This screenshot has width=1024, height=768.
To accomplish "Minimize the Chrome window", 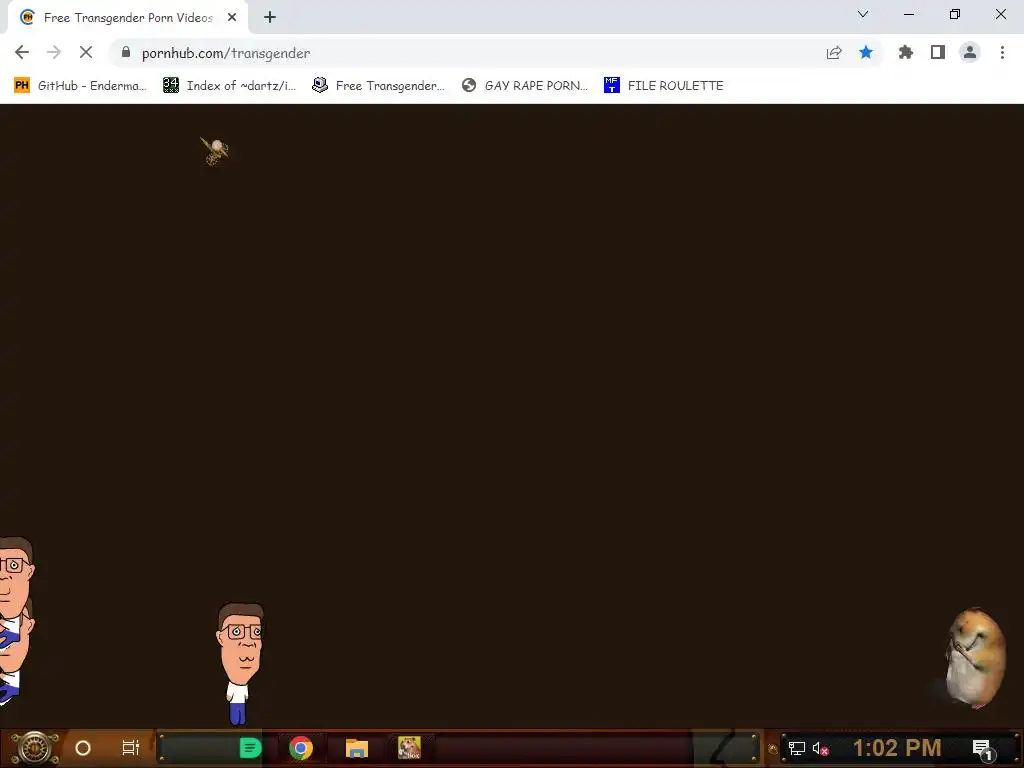I will tap(908, 14).
